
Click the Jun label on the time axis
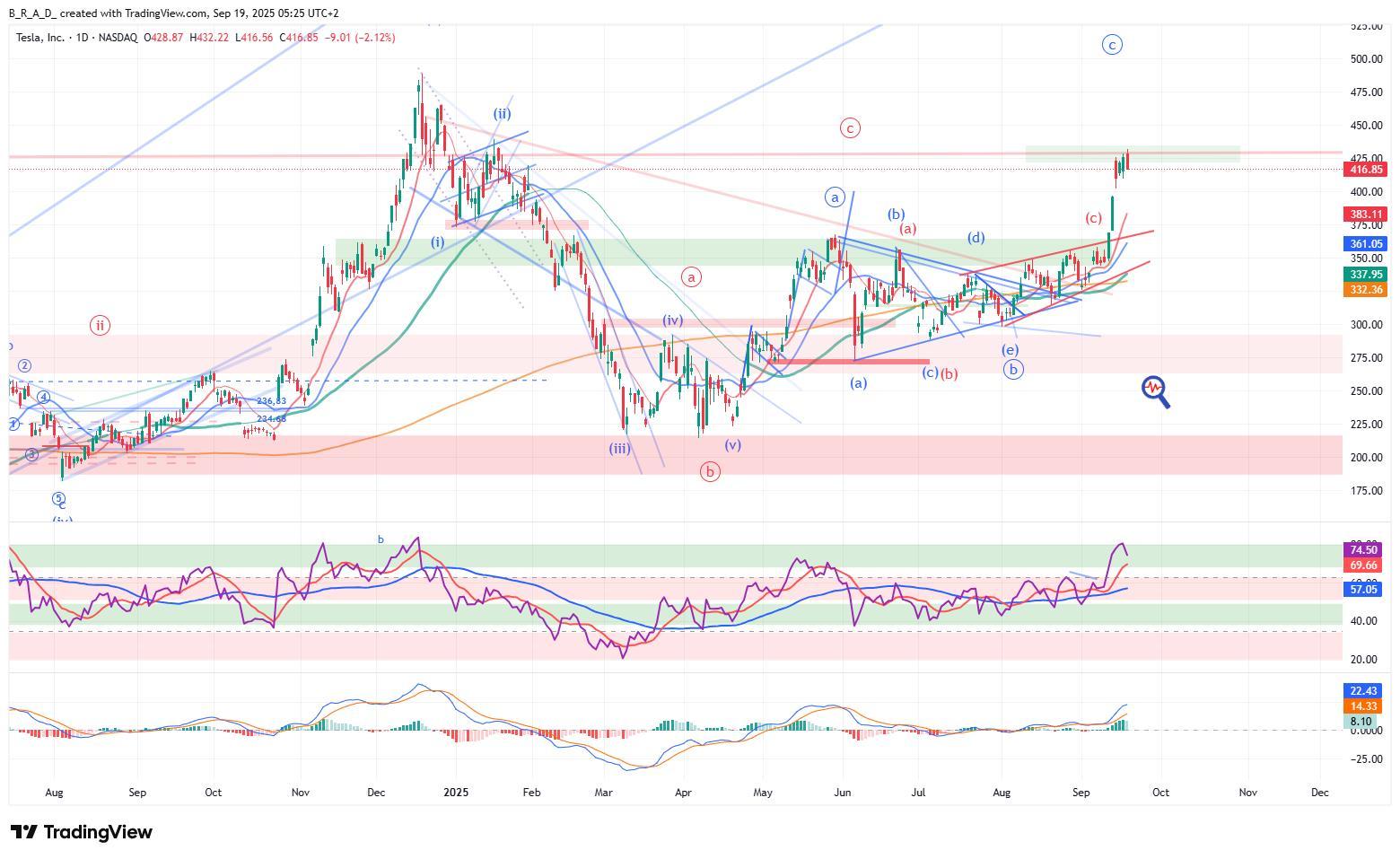842,793
